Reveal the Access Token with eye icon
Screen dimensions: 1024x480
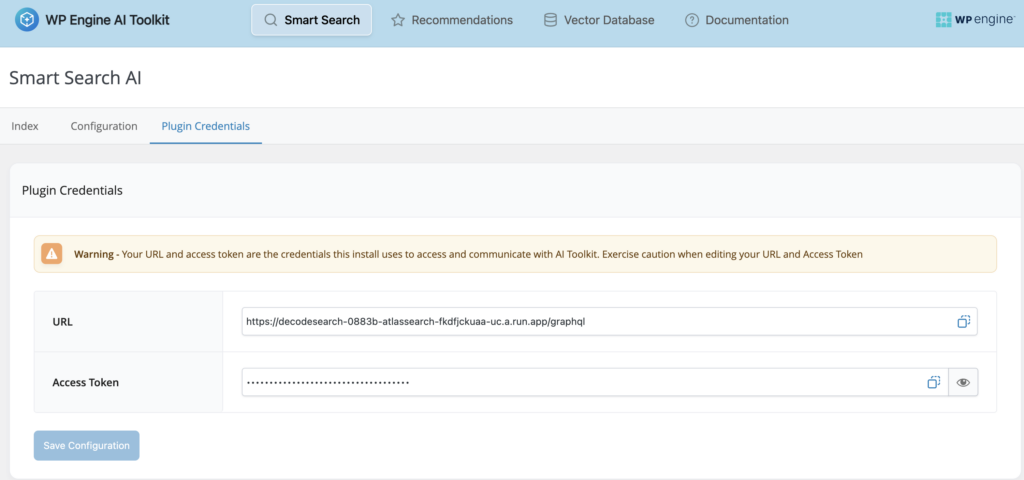(963, 382)
